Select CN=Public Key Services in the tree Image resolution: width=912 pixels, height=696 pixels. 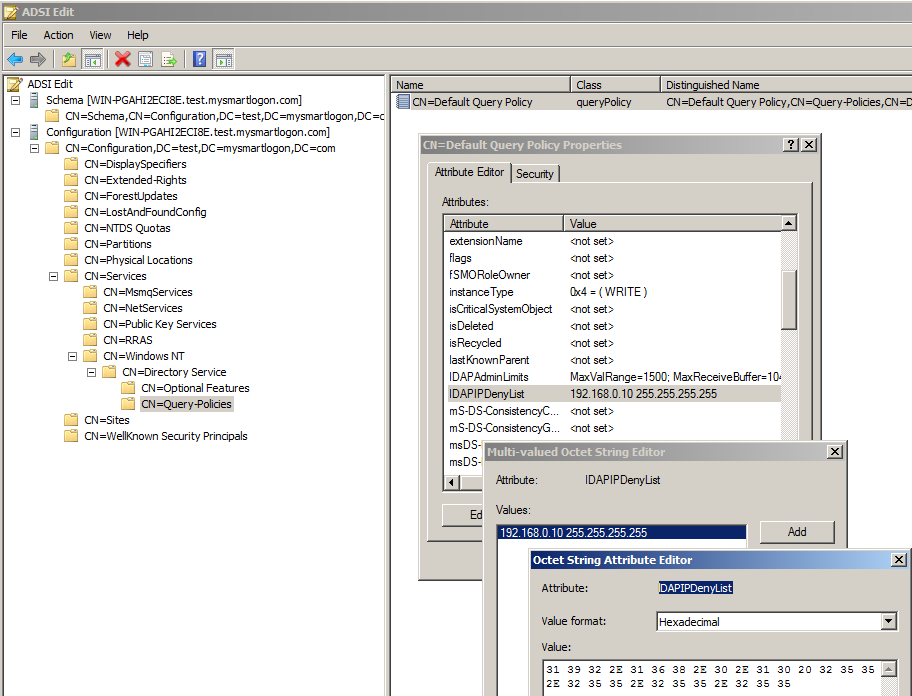[160, 324]
